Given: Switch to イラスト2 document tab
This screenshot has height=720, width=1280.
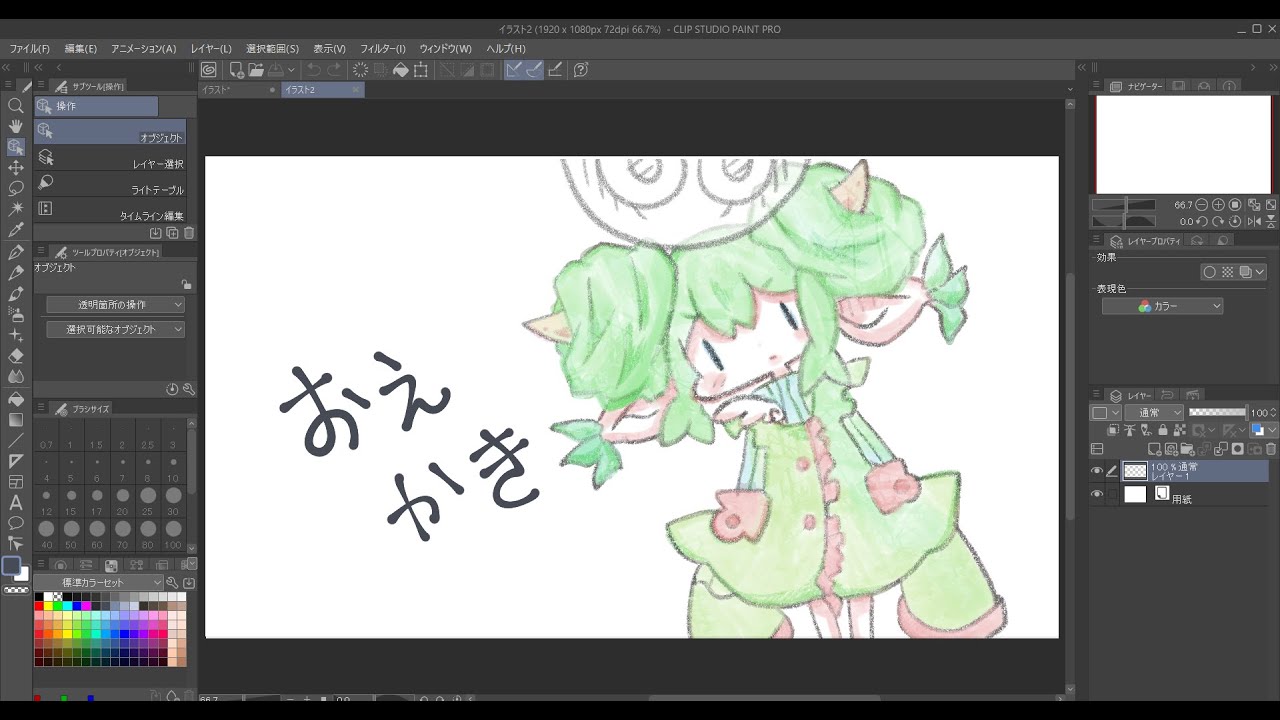Looking at the screenshot, I should click(x=322, y=90).
